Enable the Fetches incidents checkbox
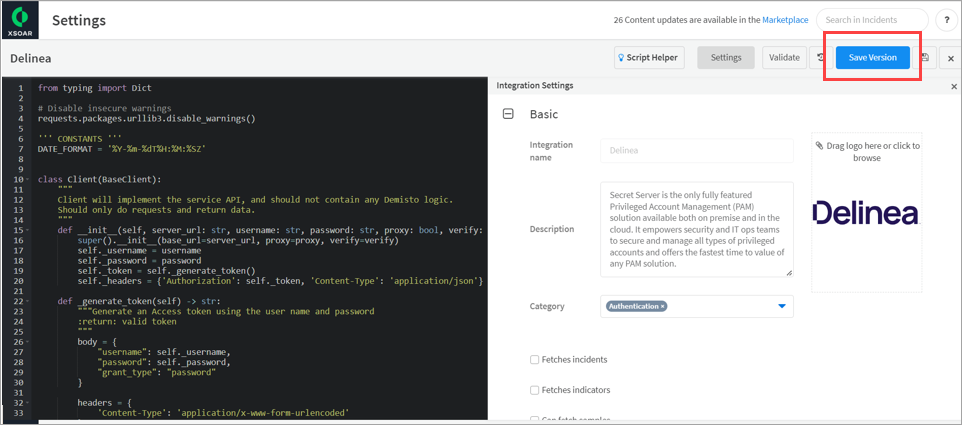The width and height of the screenshot is (962, 425). [534, 359]
